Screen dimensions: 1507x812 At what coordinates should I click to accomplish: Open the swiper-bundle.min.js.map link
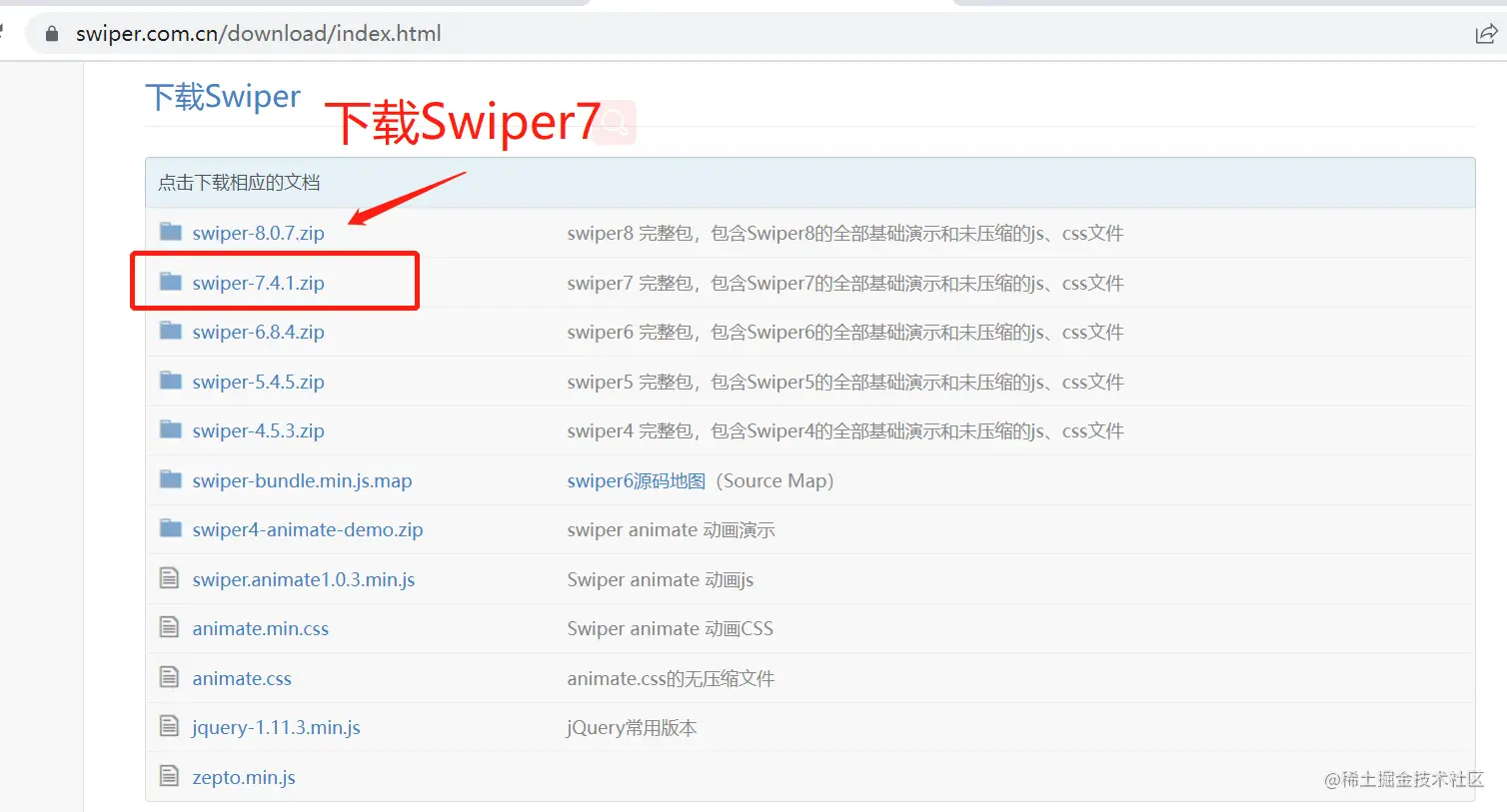pos(302,480)
